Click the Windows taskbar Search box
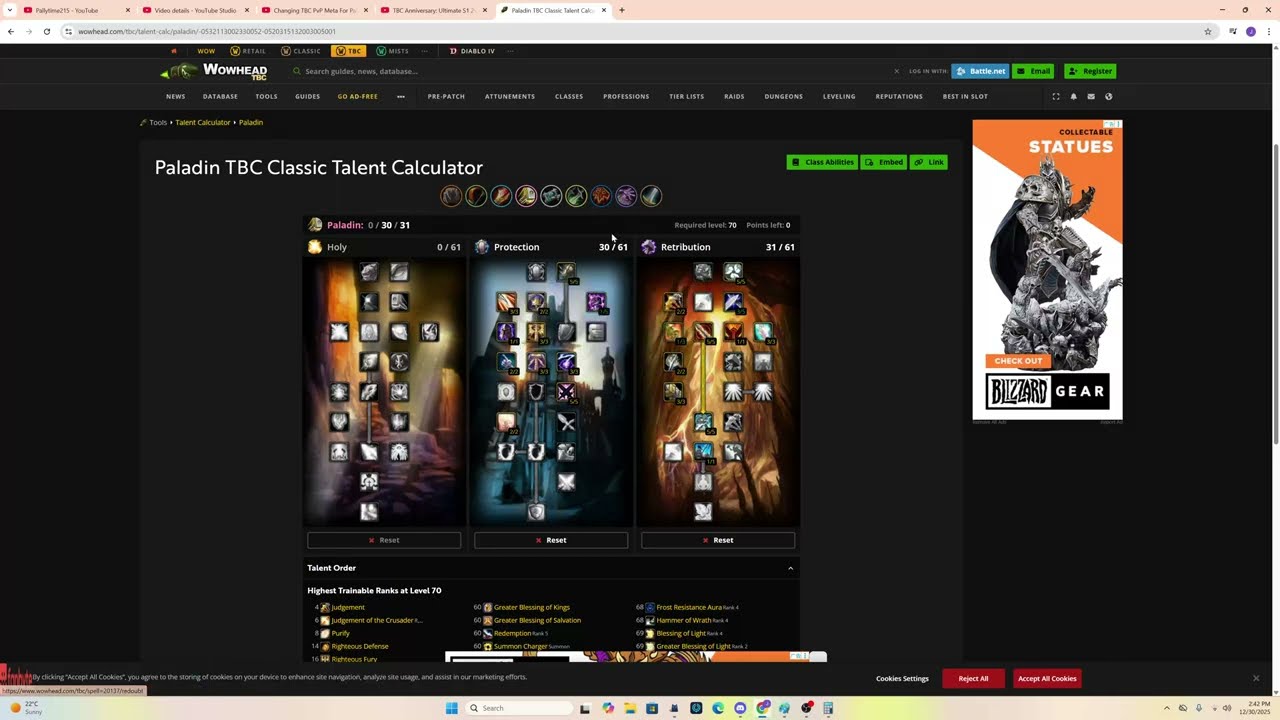Image resolution: width=1280 pixels, height=720 pixels. click(x=520, y=708)
